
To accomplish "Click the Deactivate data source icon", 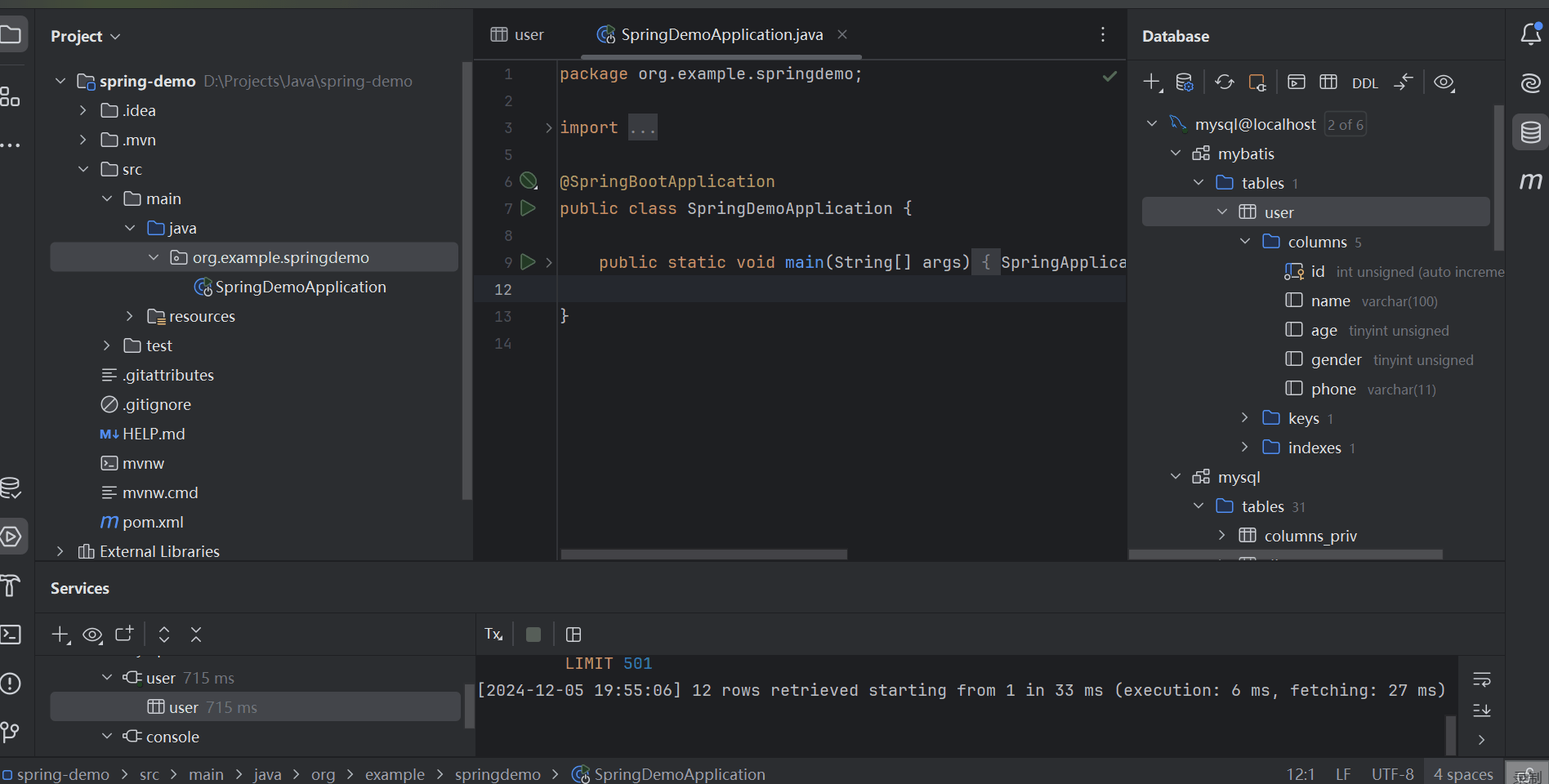I will pos(1257,82).
